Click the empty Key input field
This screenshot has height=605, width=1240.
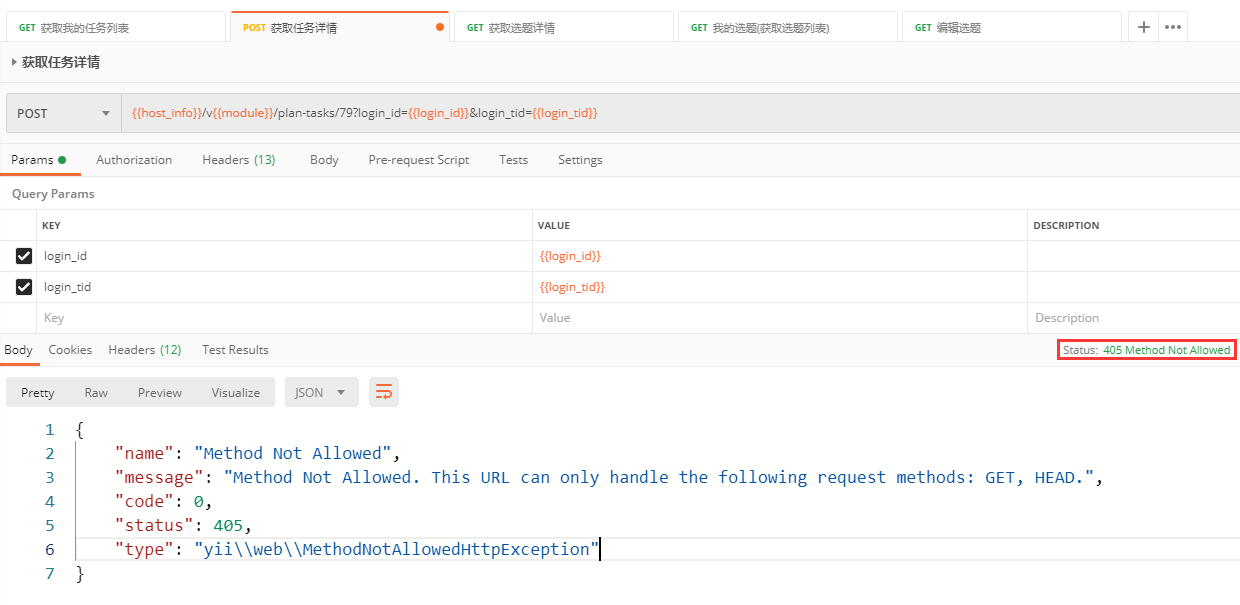pos(284,318)
